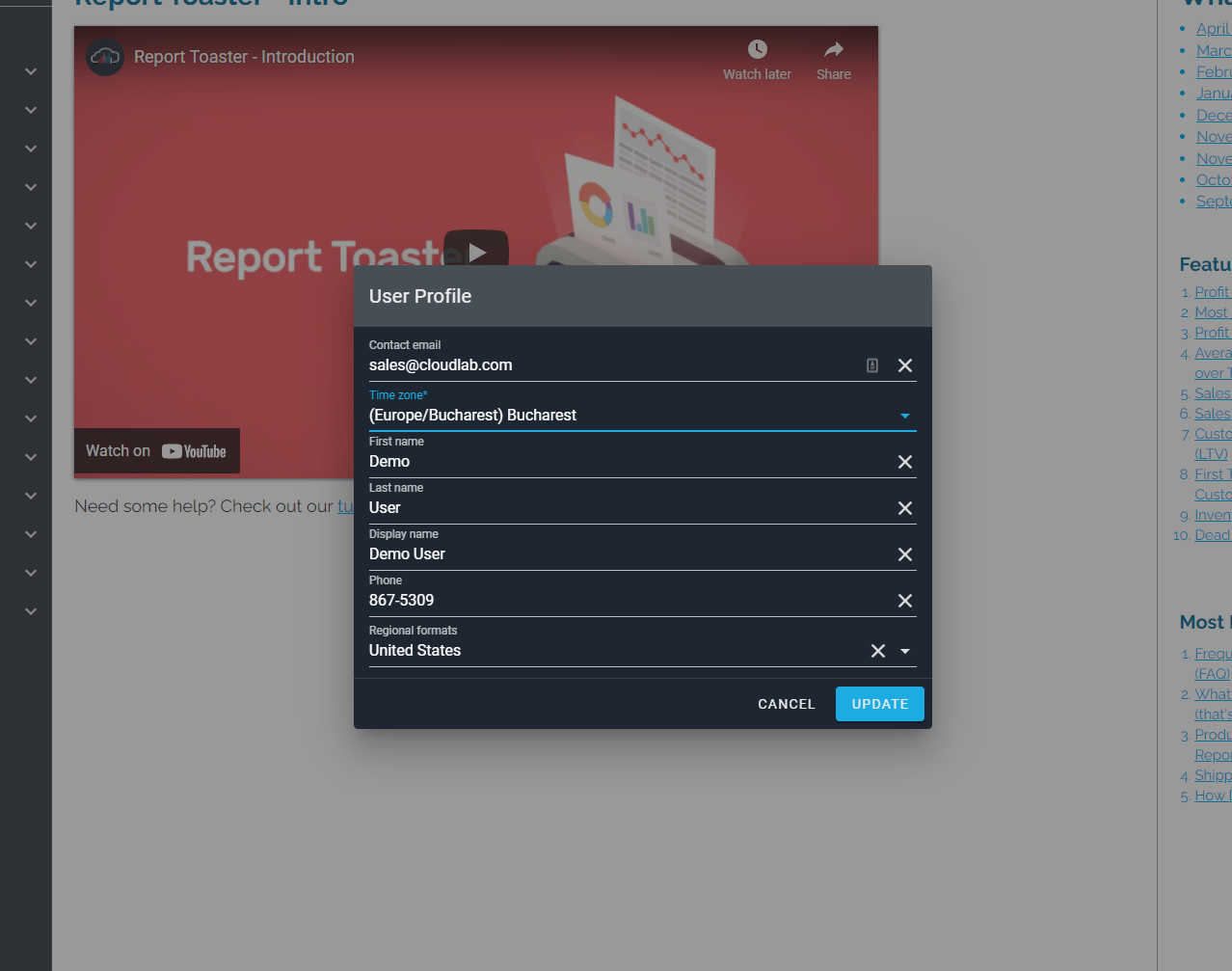Image resolution: width=1232 pixels, height=971 pixels.
Task: Expand the top chevron in the left sidebar
Action: pos(29,71)
